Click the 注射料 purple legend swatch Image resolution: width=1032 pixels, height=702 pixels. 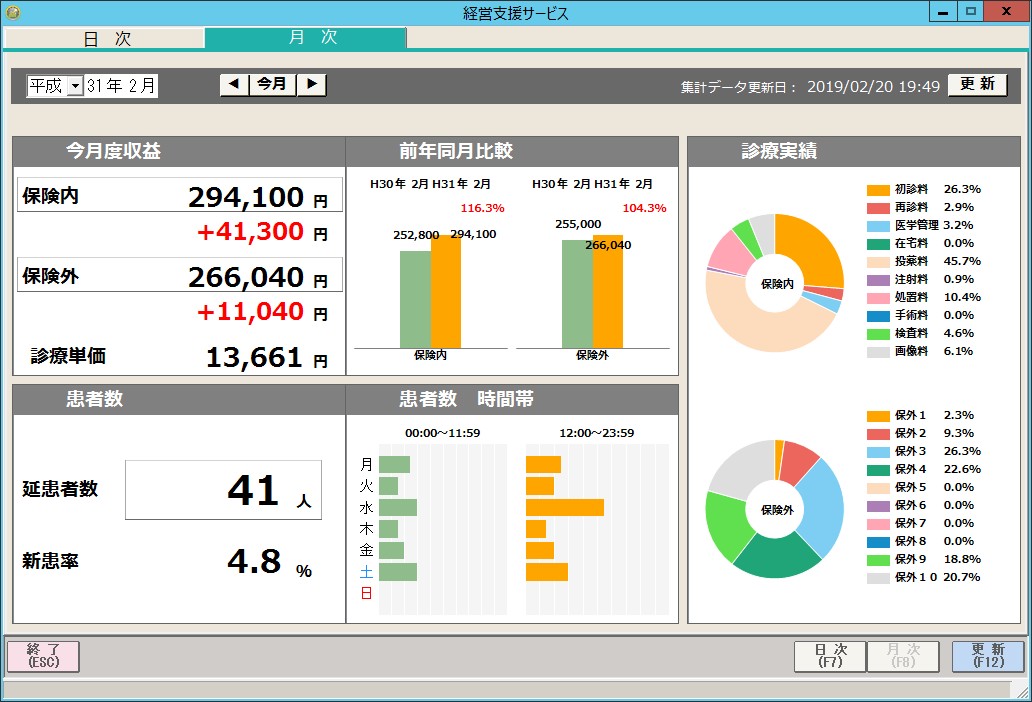[x=878, y=280]
